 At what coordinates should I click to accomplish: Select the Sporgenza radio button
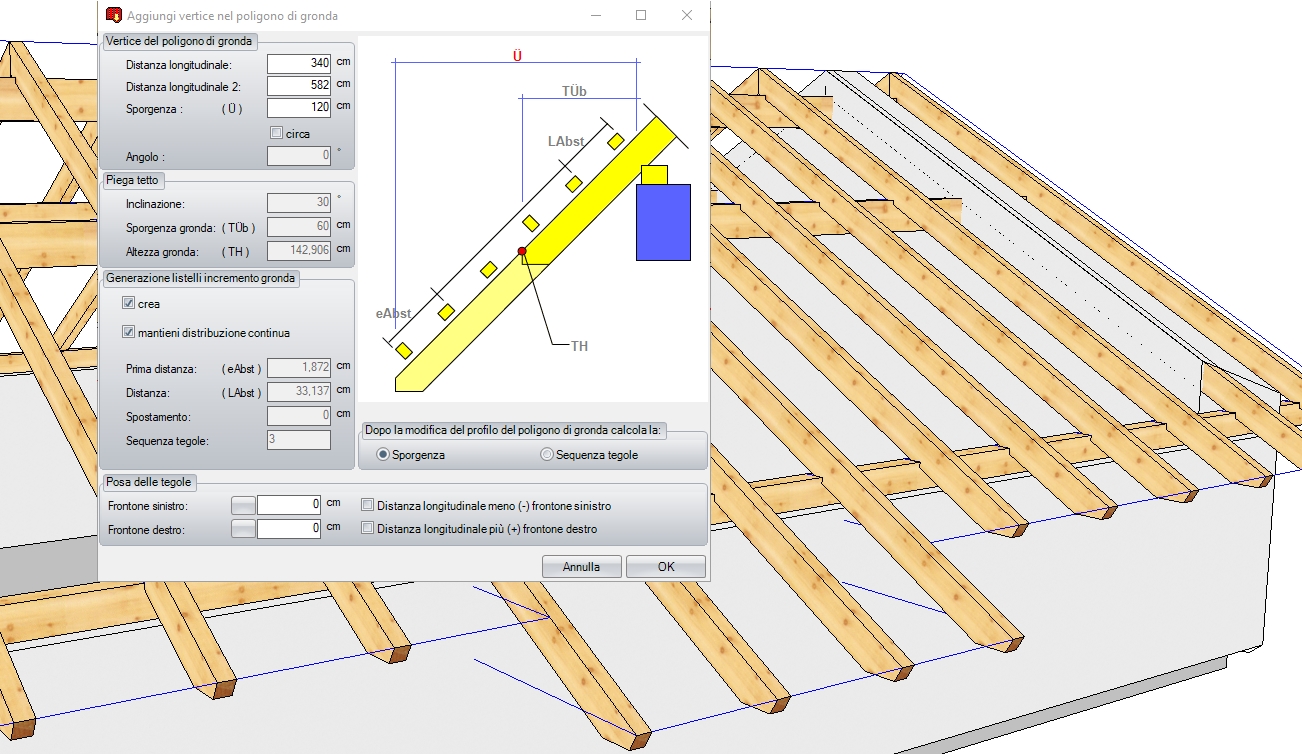pos(383,455)
